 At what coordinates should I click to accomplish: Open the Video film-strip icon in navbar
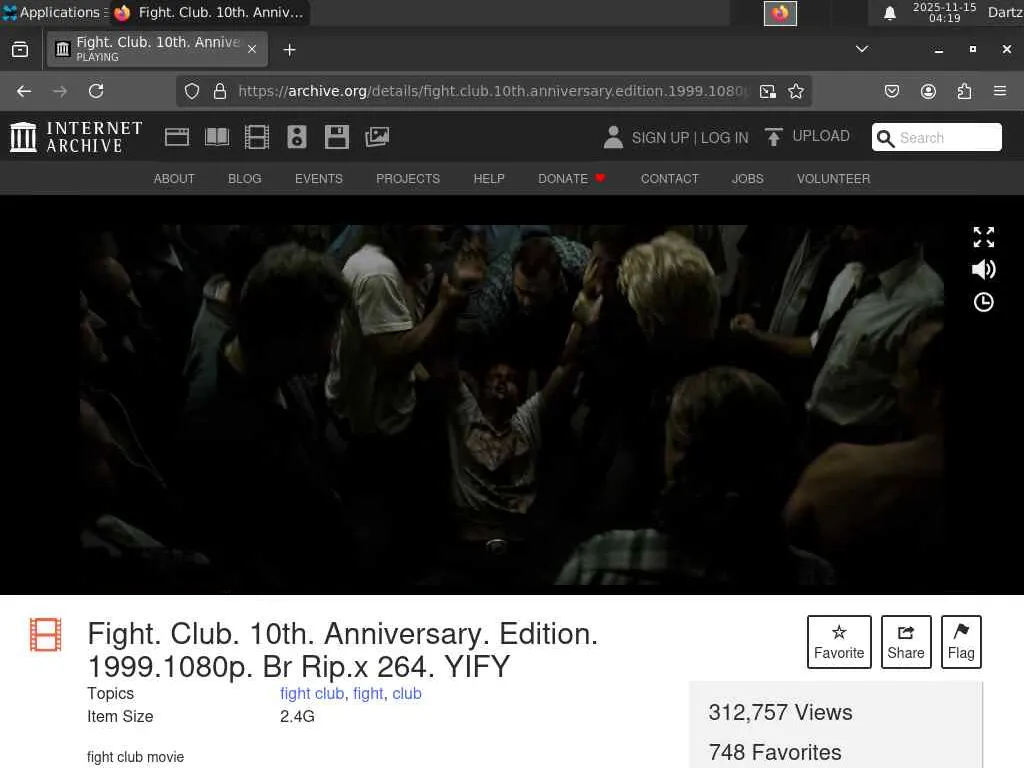(x=257, y=137)
